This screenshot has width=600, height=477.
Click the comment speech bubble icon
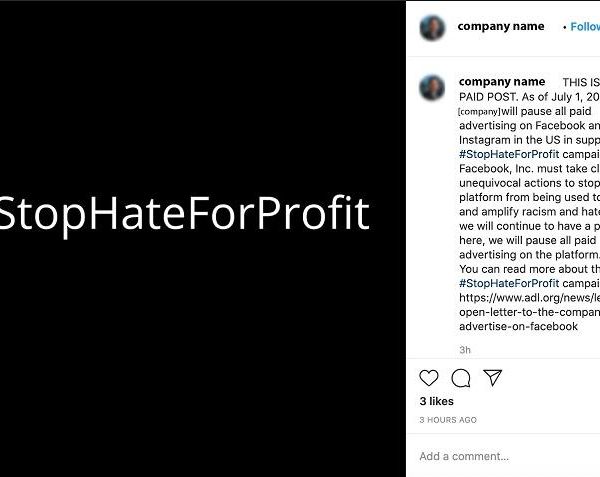click(461, 378)
